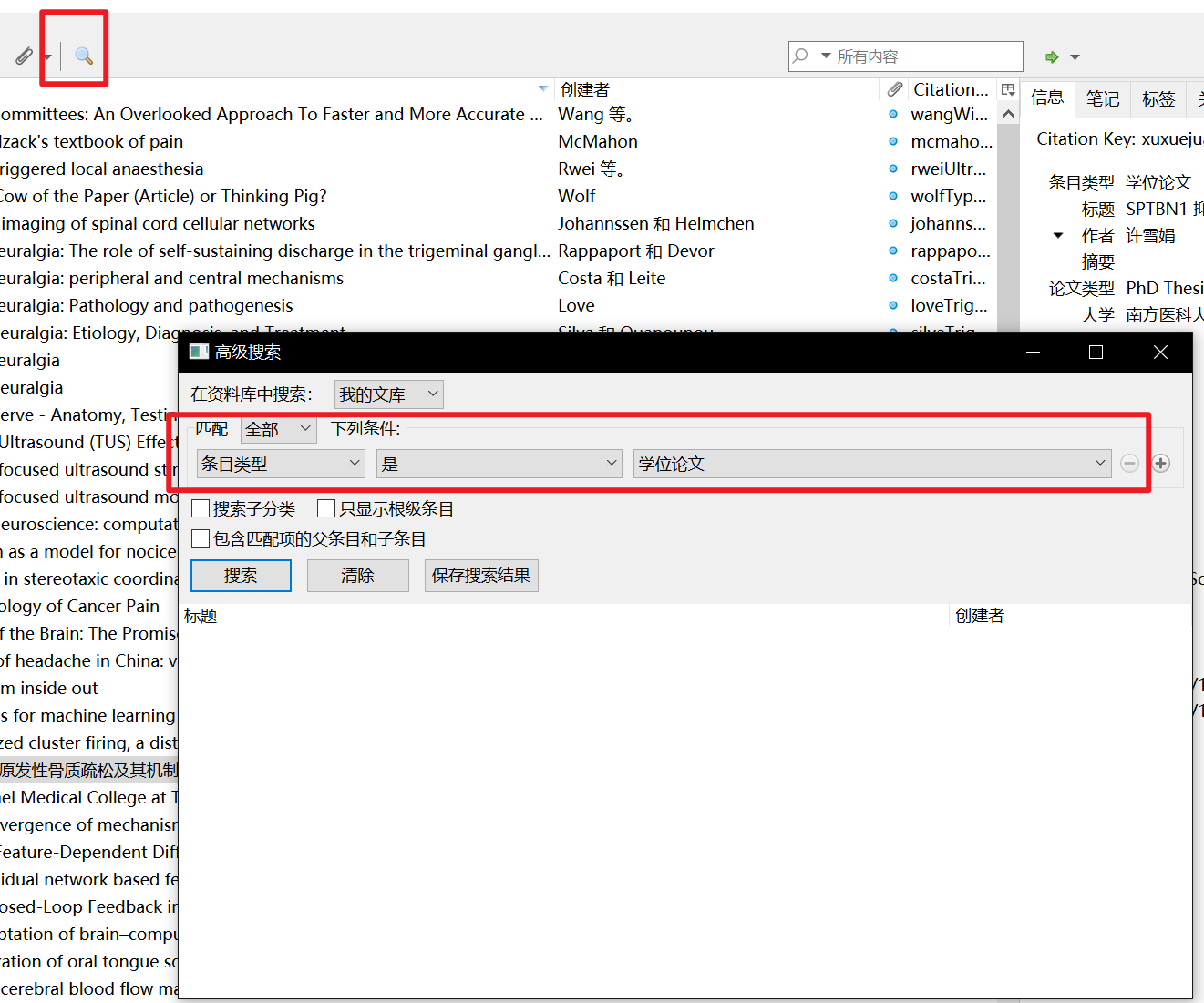This screenshot has width=1204, height=1003.
Task: Open the 是 operator dropdown
Action: (499, 464)
